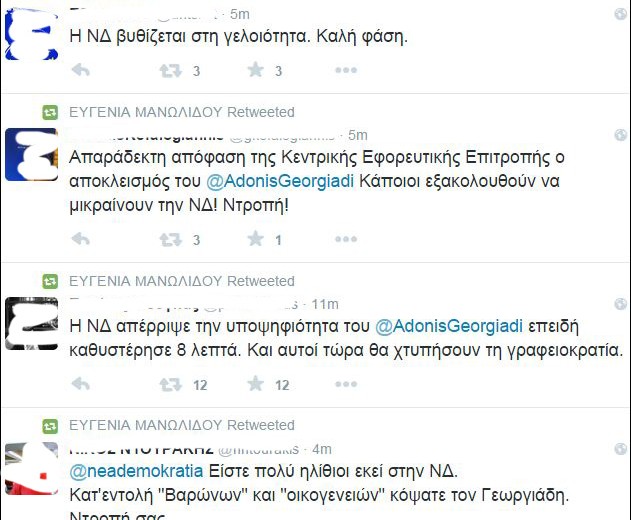The height and width of the screenshot is (520, 631).
Task: Open the avatar on the 8 λεπτά tweet
Action: tap(33, 322)
